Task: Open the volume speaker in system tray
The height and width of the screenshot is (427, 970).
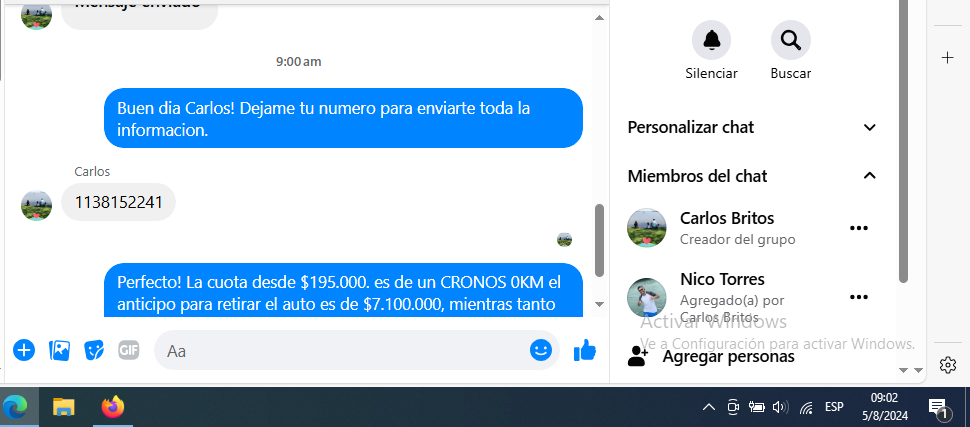Action: tap(781, 407)
